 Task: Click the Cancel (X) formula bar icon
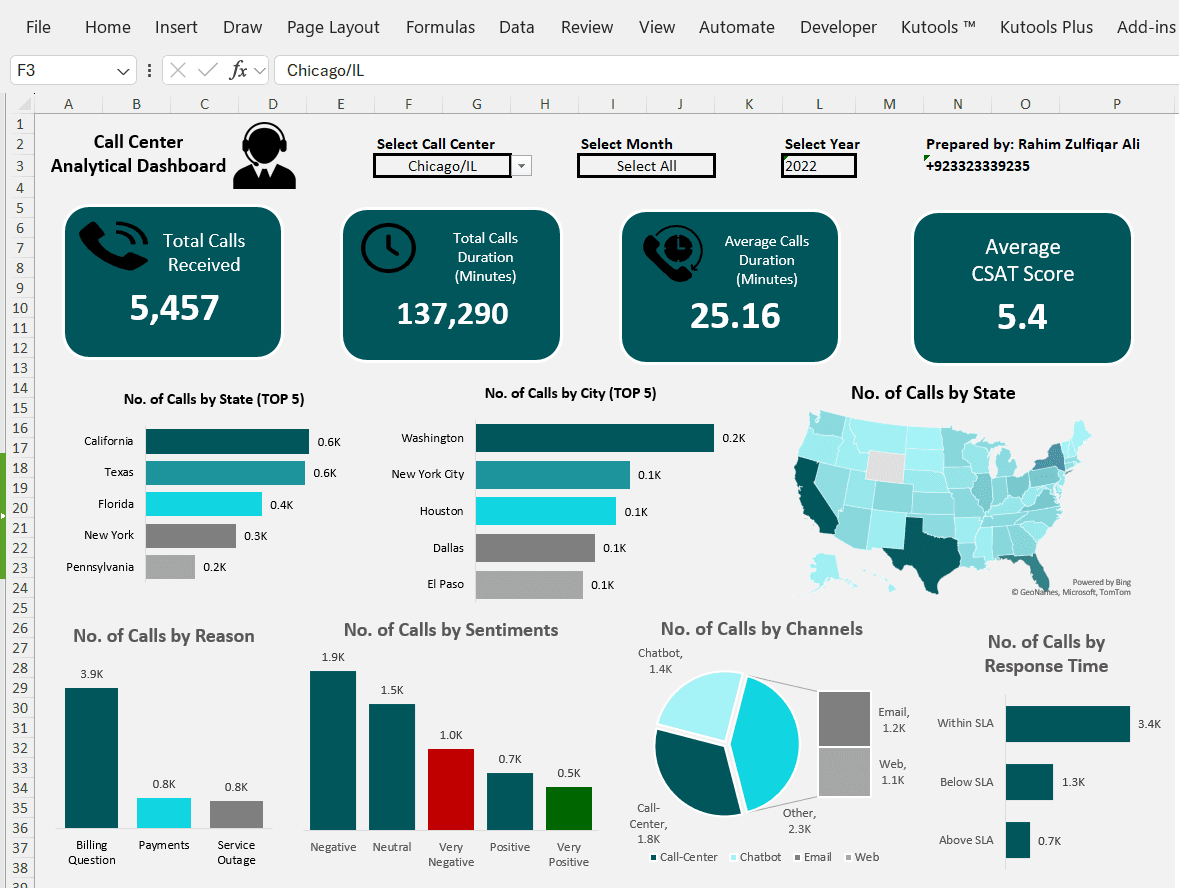pyautogui.click(x=178, y=71)
